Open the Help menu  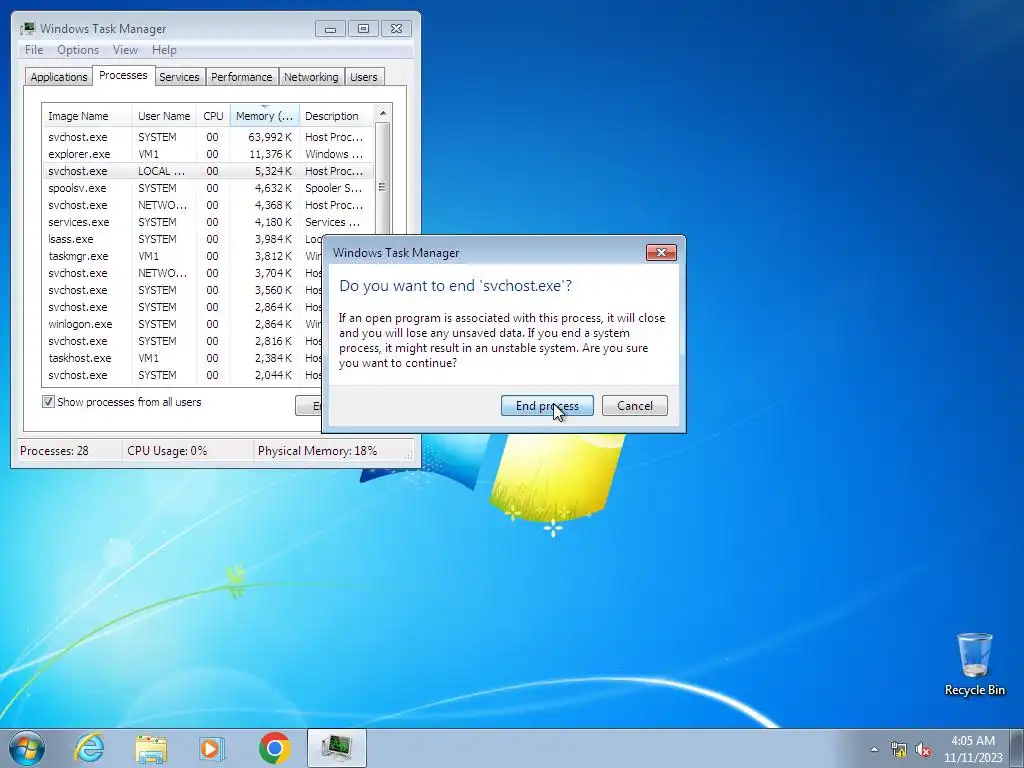point(164,50)
